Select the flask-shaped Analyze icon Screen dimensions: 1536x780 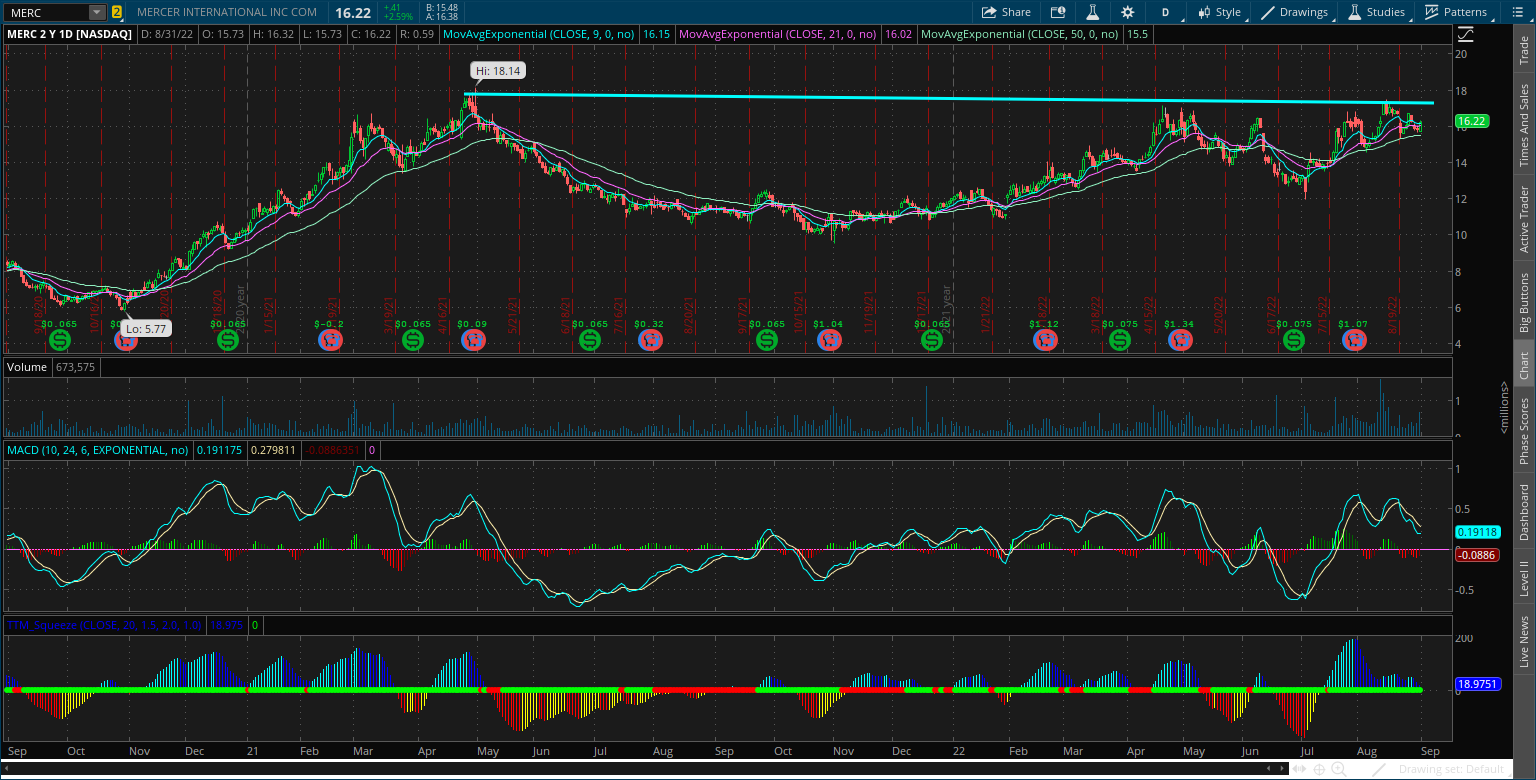tap(1093, 12)
